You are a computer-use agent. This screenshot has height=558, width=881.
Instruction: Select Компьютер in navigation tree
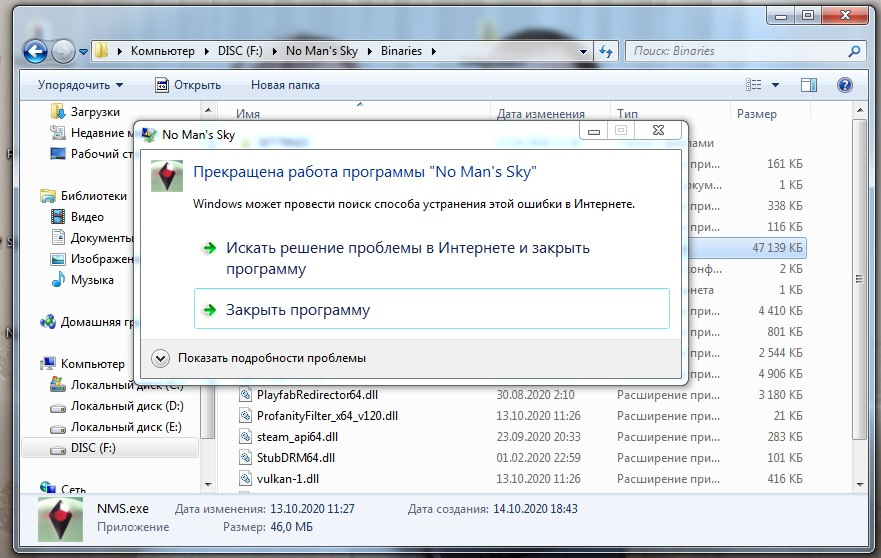92,364
